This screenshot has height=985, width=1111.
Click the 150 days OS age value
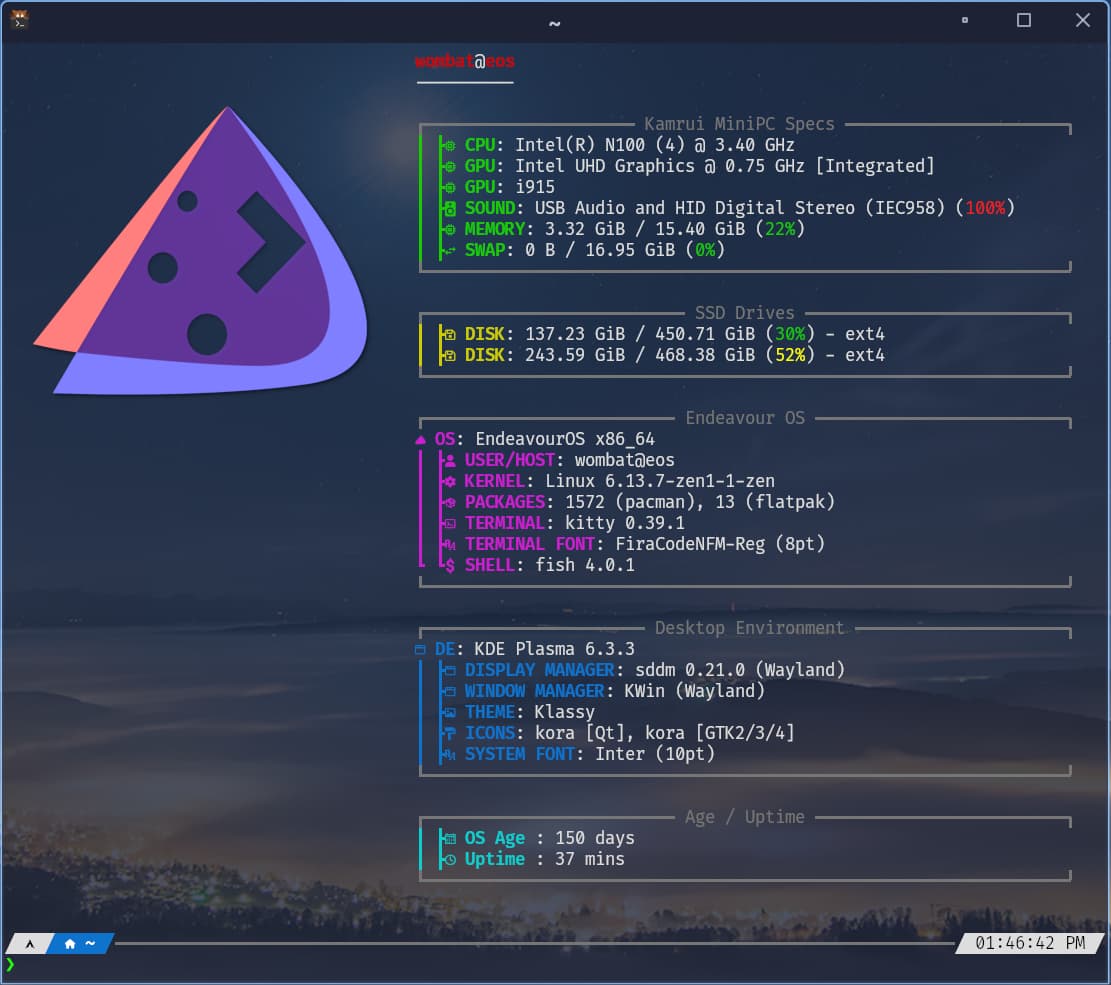pyautogui.click(x=594, y=838)
